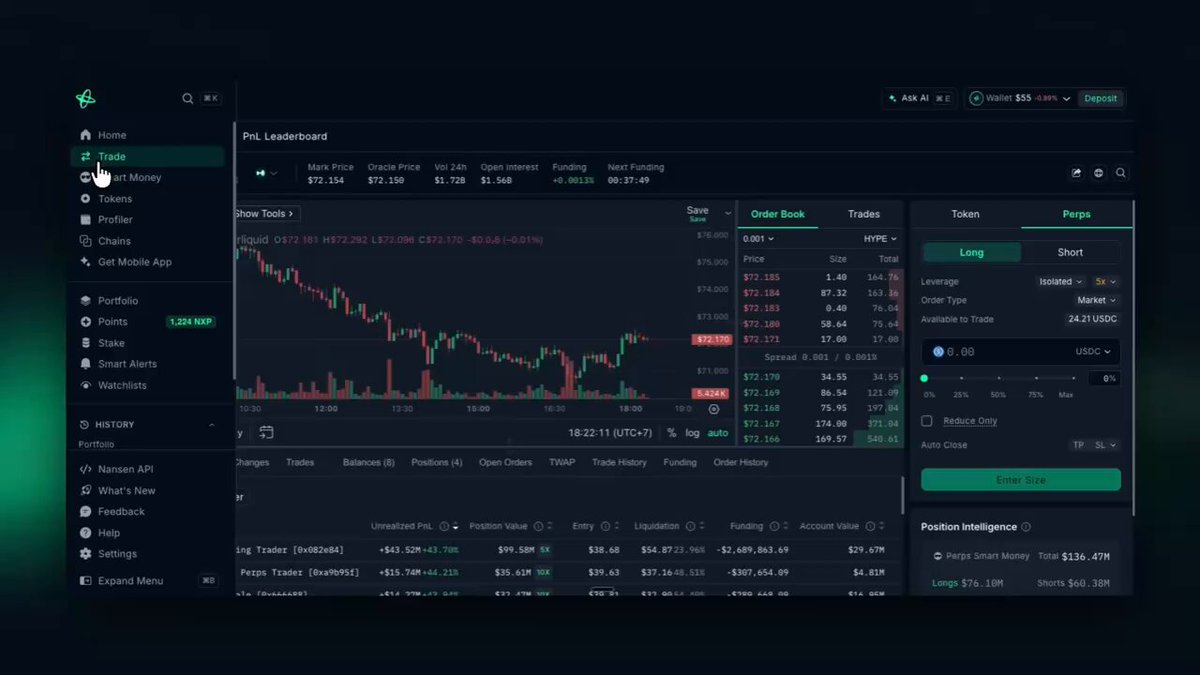Image resolution: width=1200 pixels, height=675 pixels.
Task: Click the globe icon in header toolbar
Action: pyautogui.click(x=1099, y=173)
